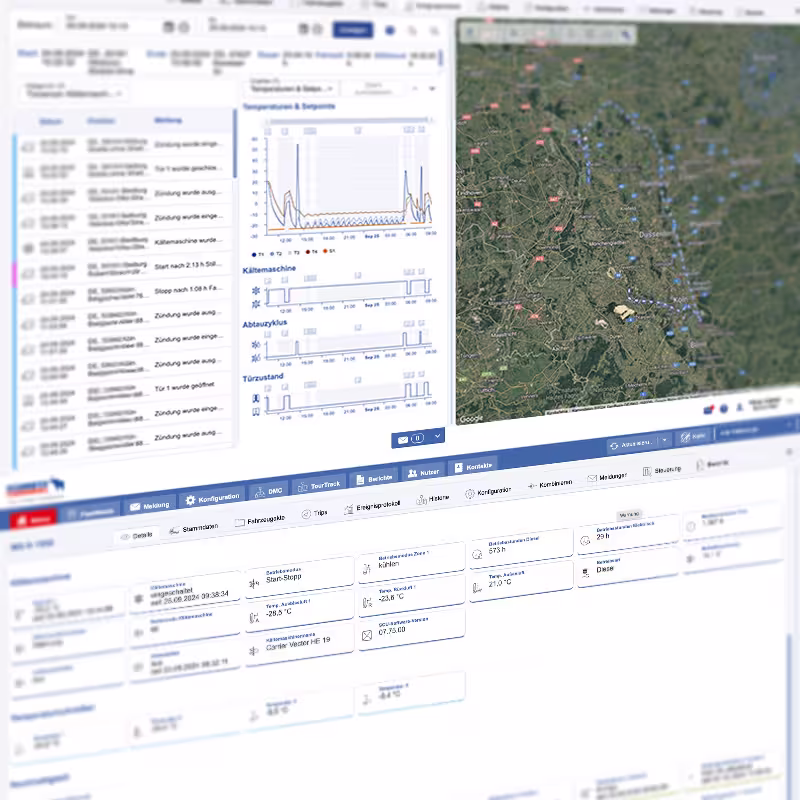The width and height of the screenshot is (800, 800).
Task: Click the blue apply button next to date range
Action: pyautogui.click(x=353, y=30)
